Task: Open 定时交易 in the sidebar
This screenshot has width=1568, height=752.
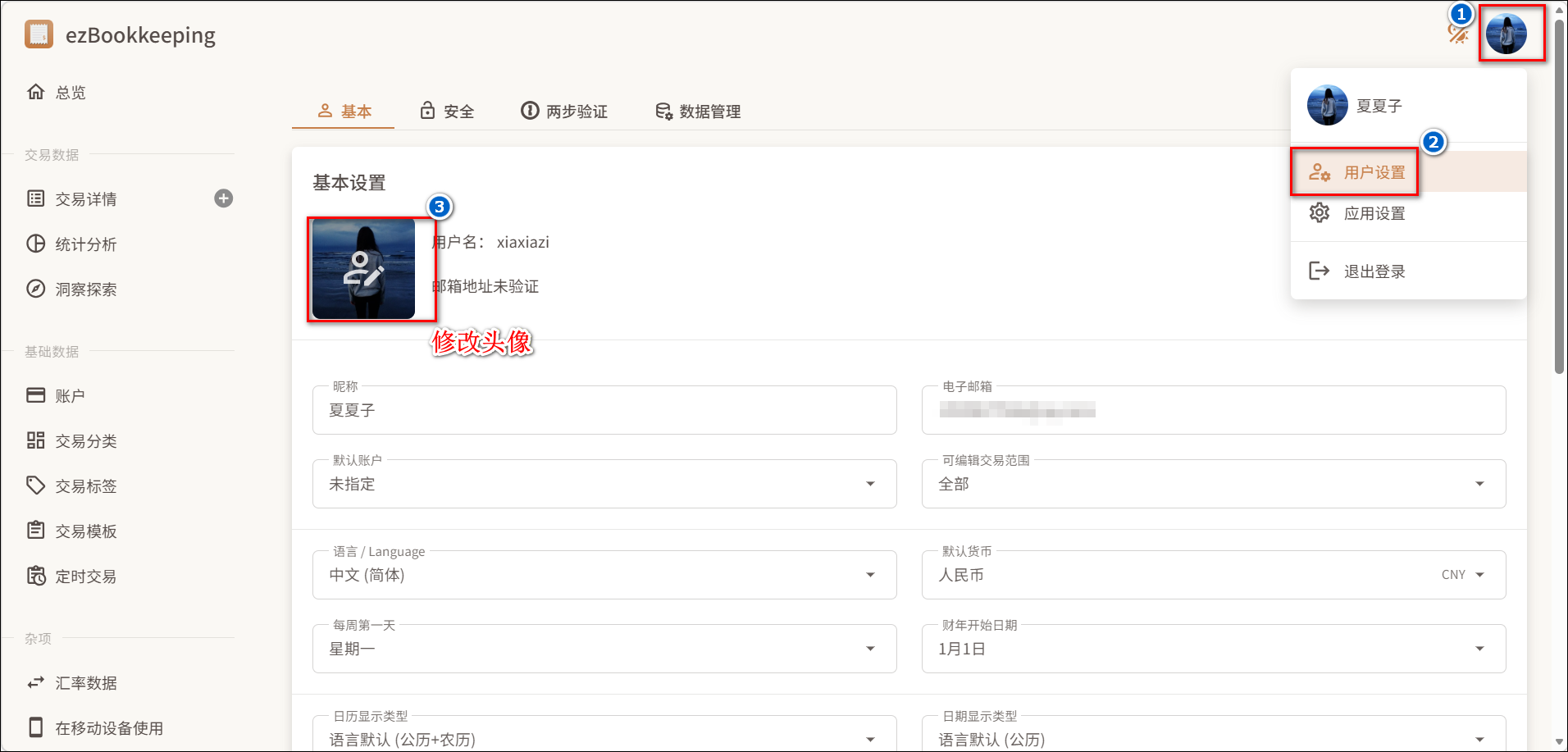Action: click(85, 577)
